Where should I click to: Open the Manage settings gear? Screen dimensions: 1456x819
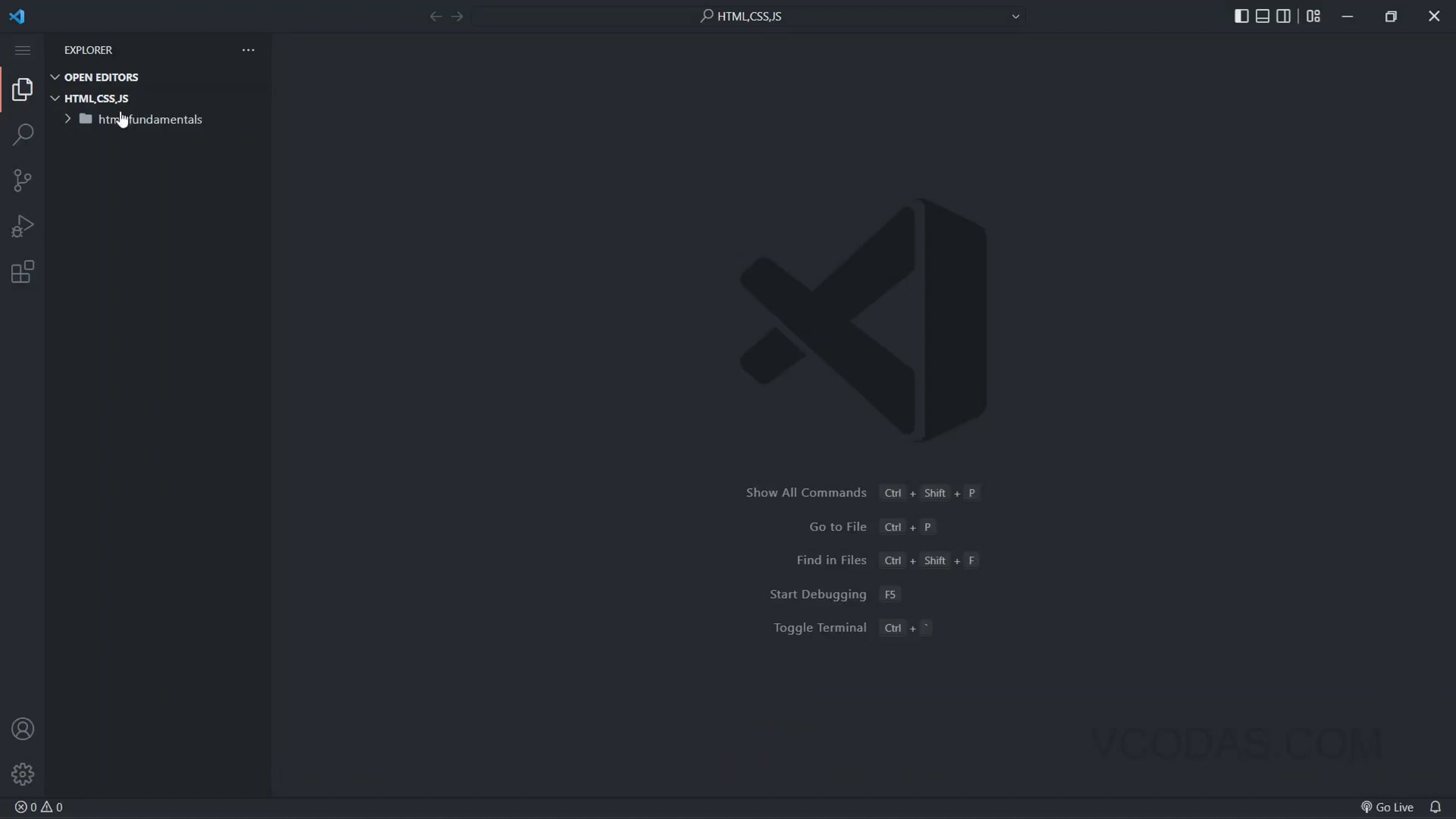tap(22, 774)
